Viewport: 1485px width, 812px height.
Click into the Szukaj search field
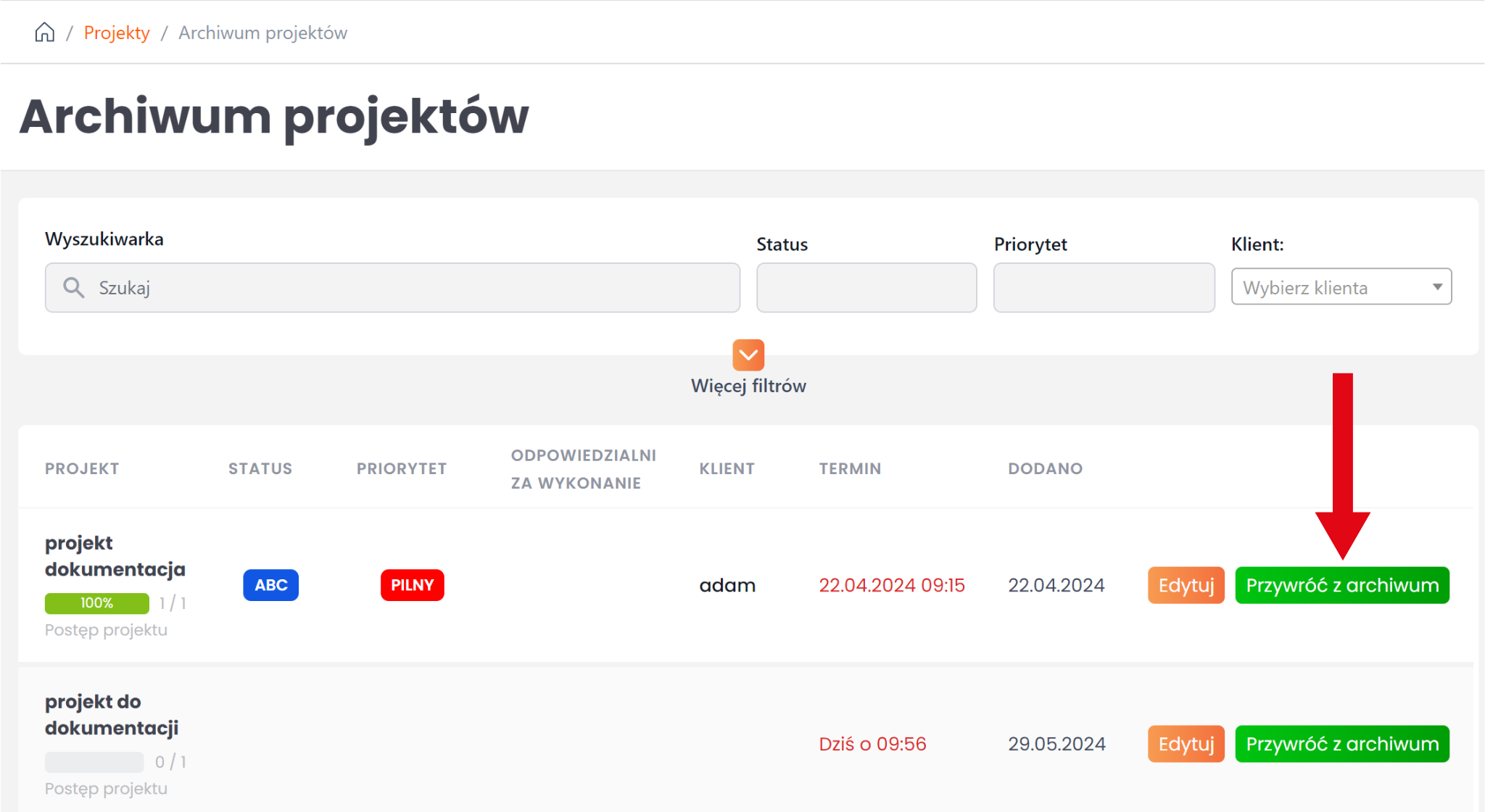coord(406,288)
